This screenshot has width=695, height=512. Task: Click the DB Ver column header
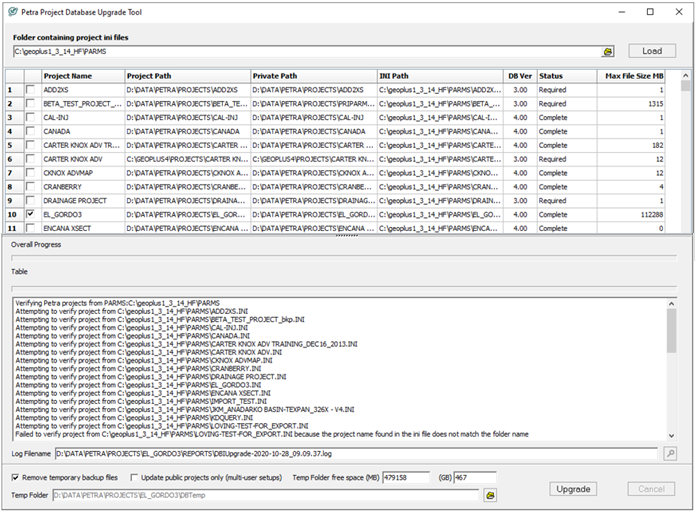tap(519, 76)
